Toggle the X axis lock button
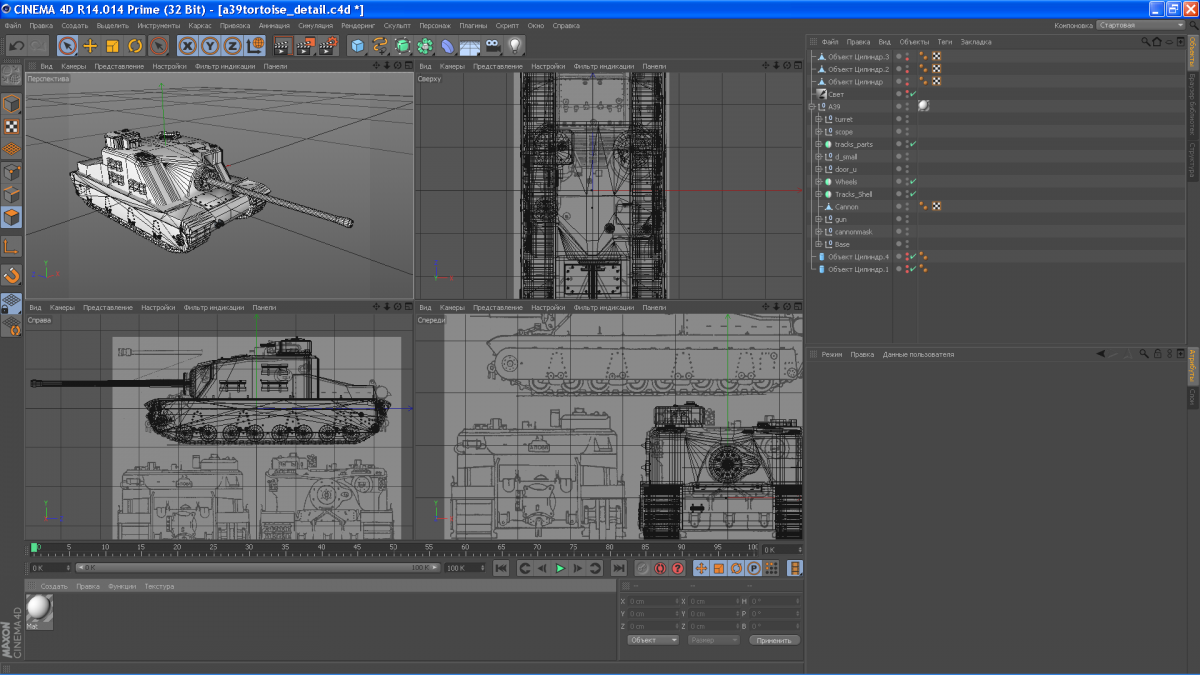The height and width of the screenshot is (675, 1200). (x=187, y=45)
